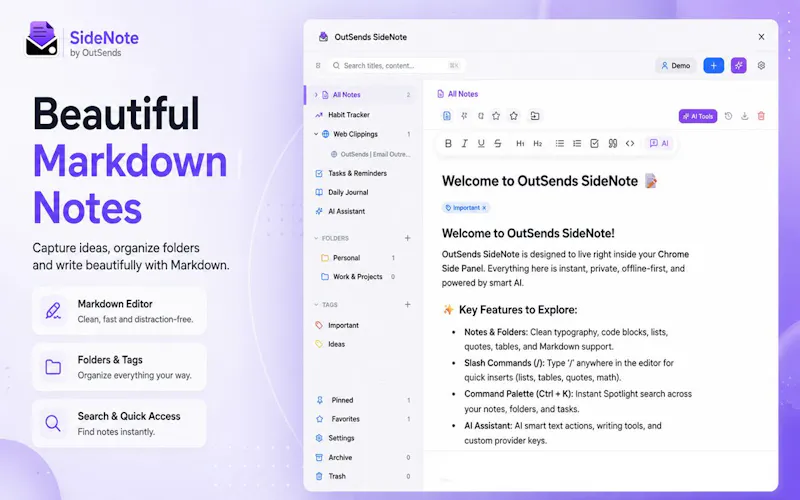800x500 pixels.
Task: Add a new tag with the plus icon
Action: click(407, 305)
